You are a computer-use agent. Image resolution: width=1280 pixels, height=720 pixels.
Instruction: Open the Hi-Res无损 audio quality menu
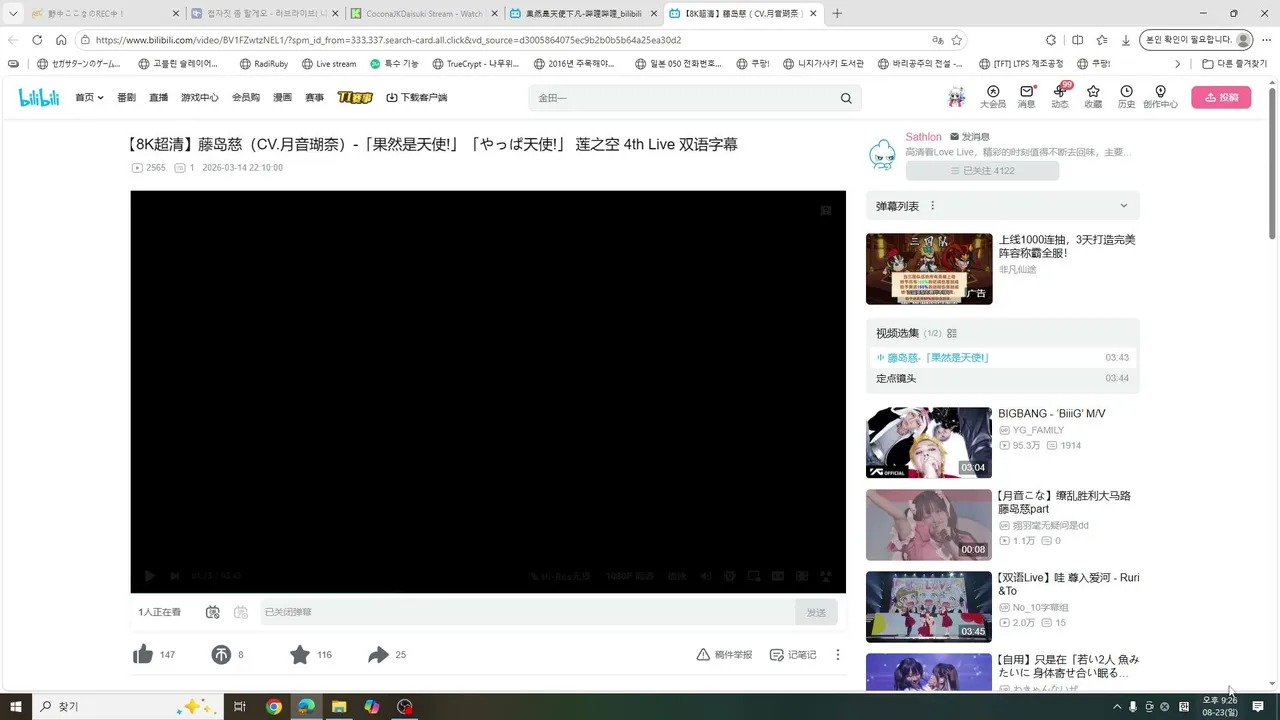tap(560, 576)
